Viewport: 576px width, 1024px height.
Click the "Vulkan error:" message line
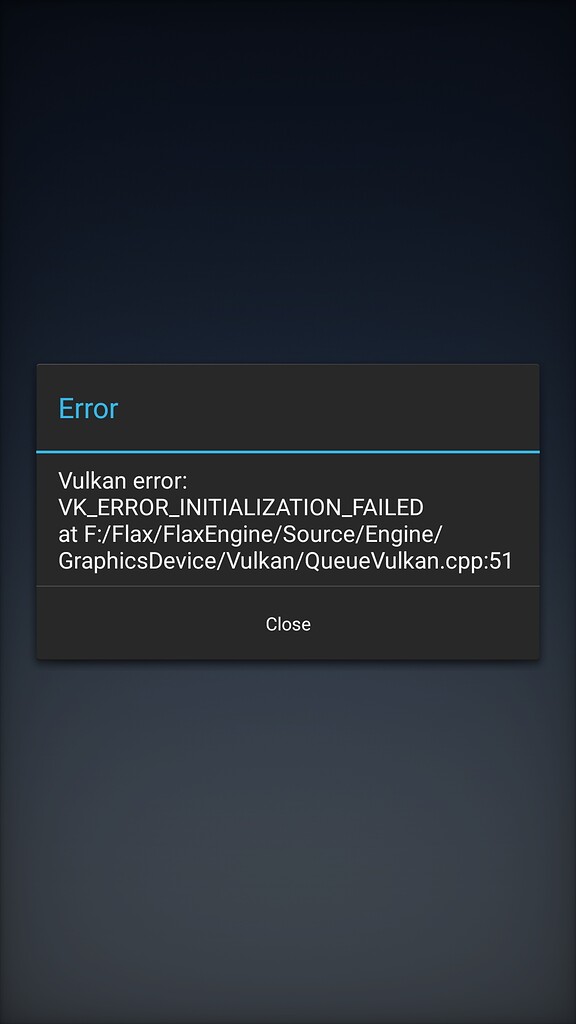(x=123, y=481)
